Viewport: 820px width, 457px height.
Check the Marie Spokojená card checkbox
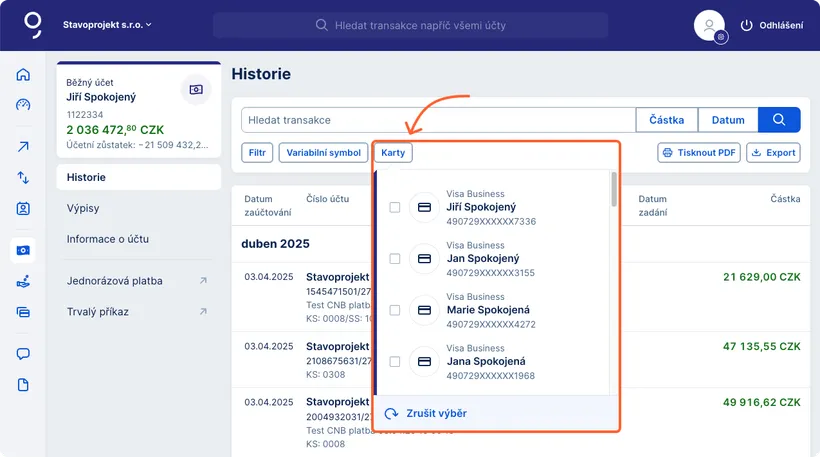click(395, 310)
